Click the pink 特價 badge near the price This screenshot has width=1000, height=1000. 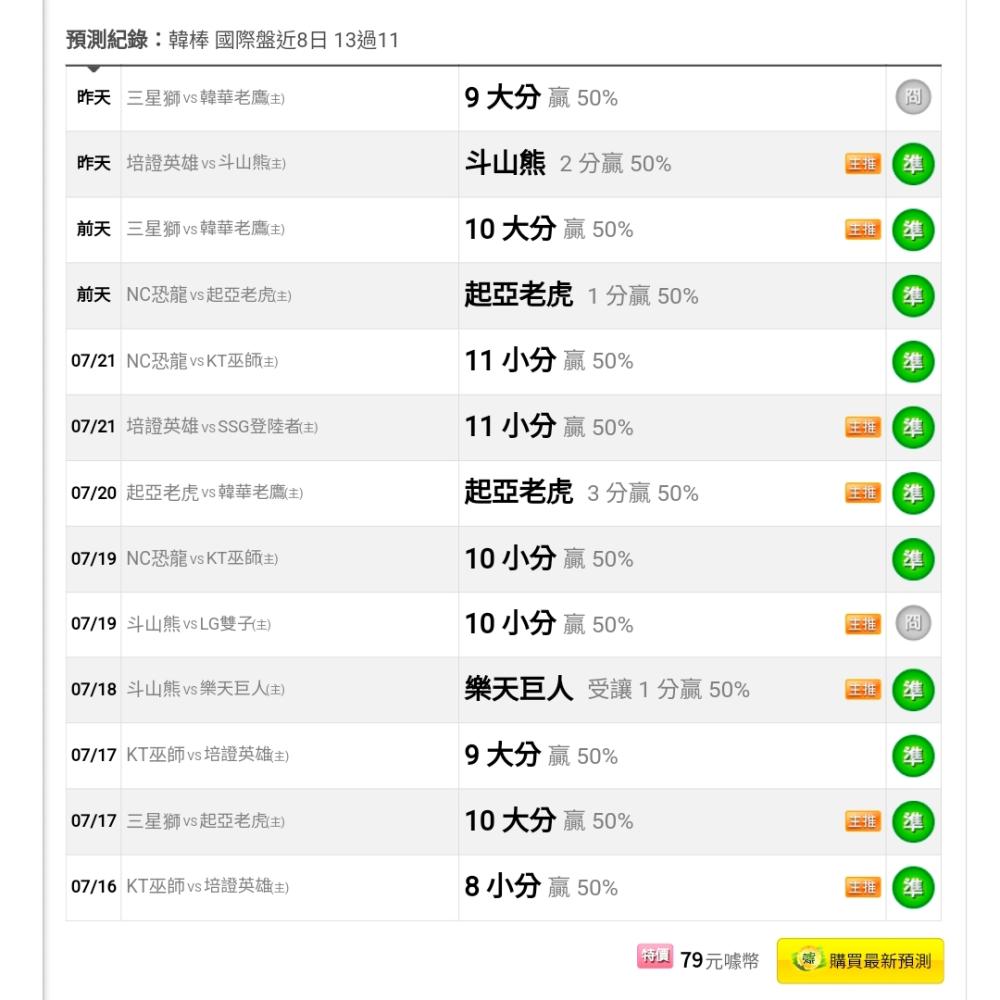(654, 956)
